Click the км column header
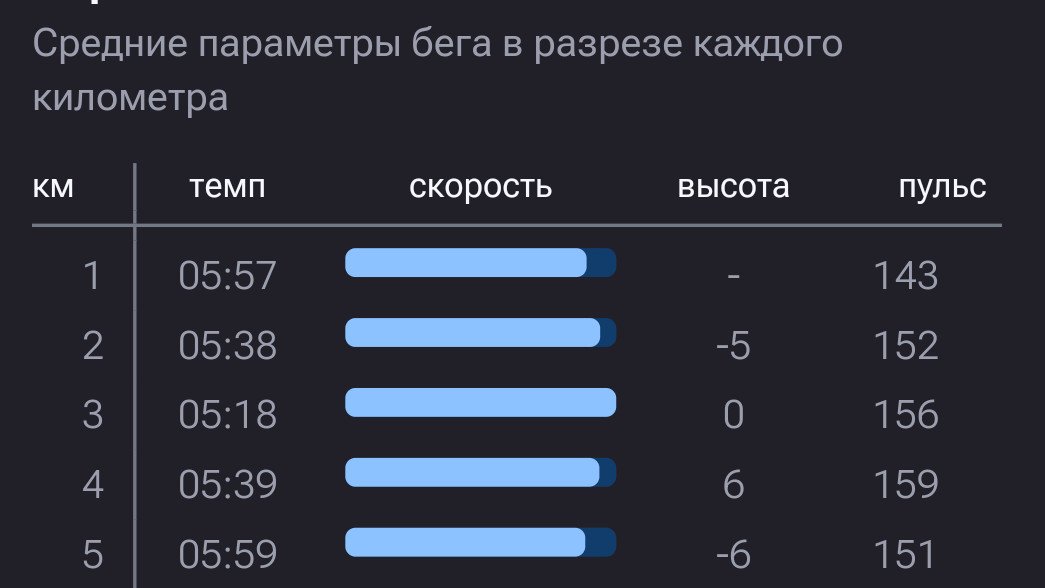This screenshot has width=1045, height=588. (x=53, y=187)
